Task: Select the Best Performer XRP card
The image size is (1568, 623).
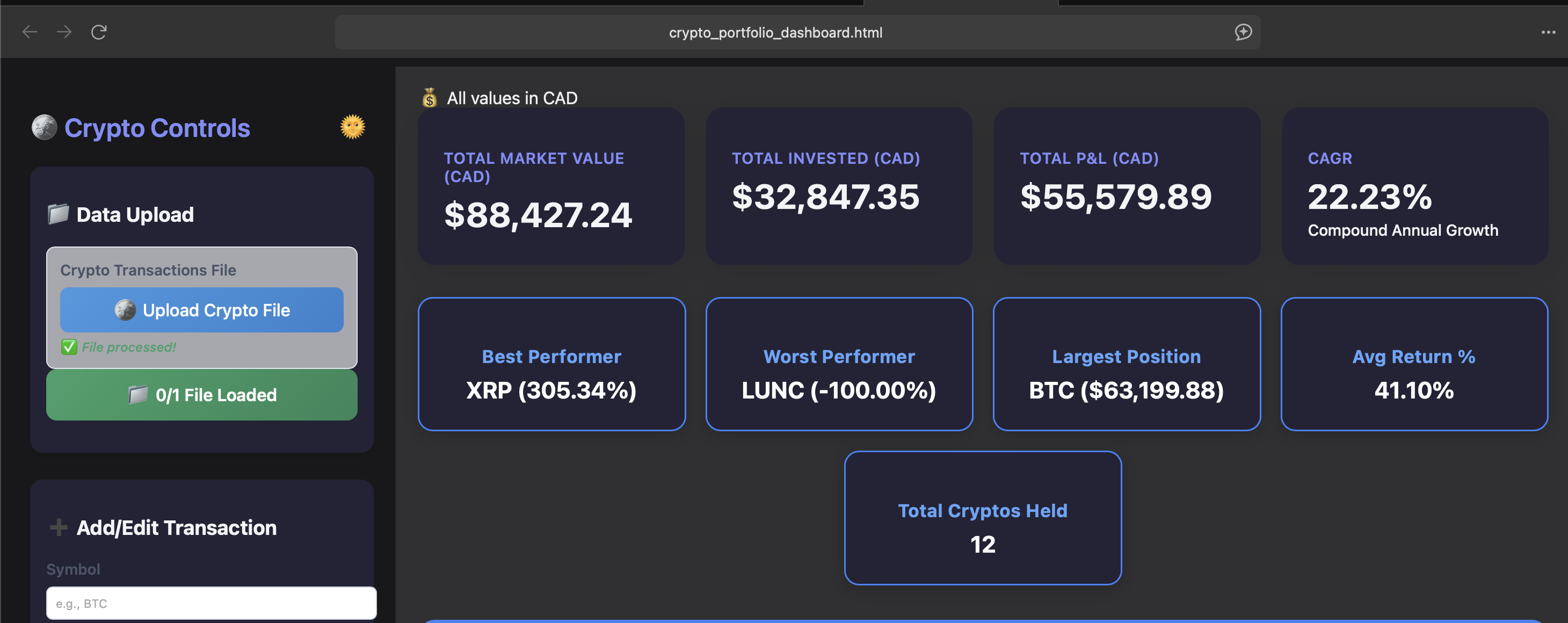Action: pos(551,365)
